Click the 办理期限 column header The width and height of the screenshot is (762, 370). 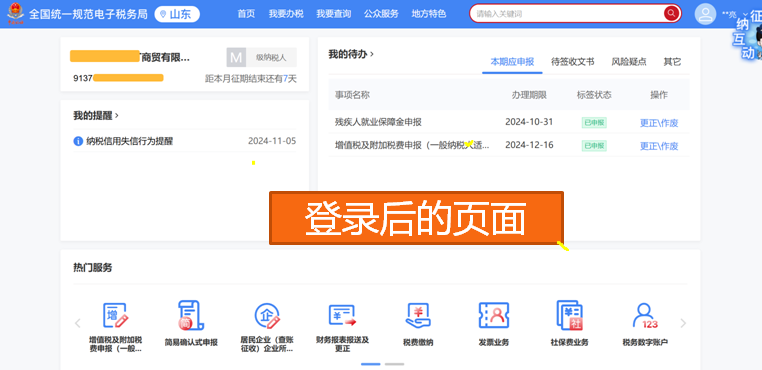tap(529, 95)
